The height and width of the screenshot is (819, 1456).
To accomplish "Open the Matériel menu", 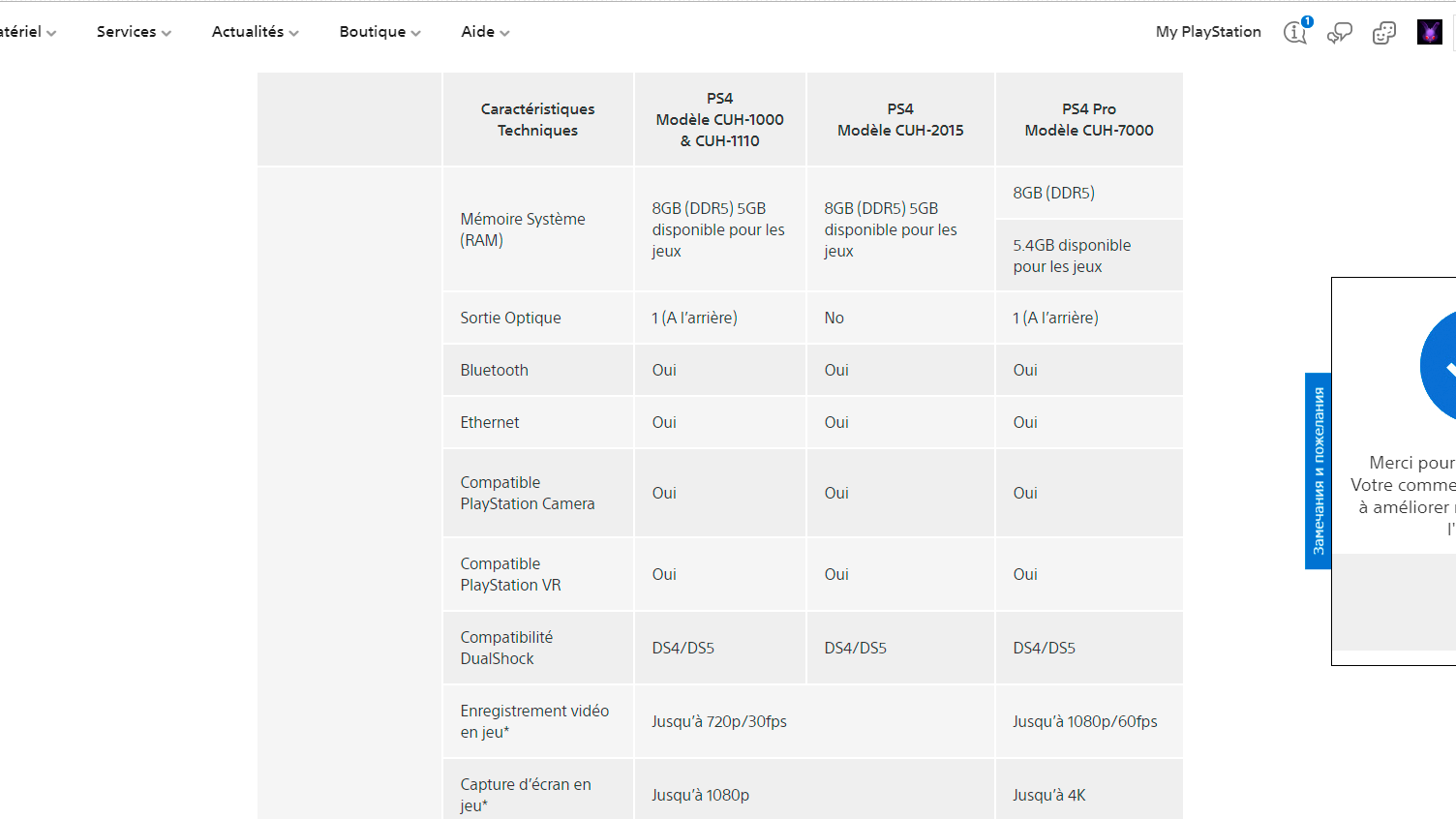I will (x=27, y=32).
